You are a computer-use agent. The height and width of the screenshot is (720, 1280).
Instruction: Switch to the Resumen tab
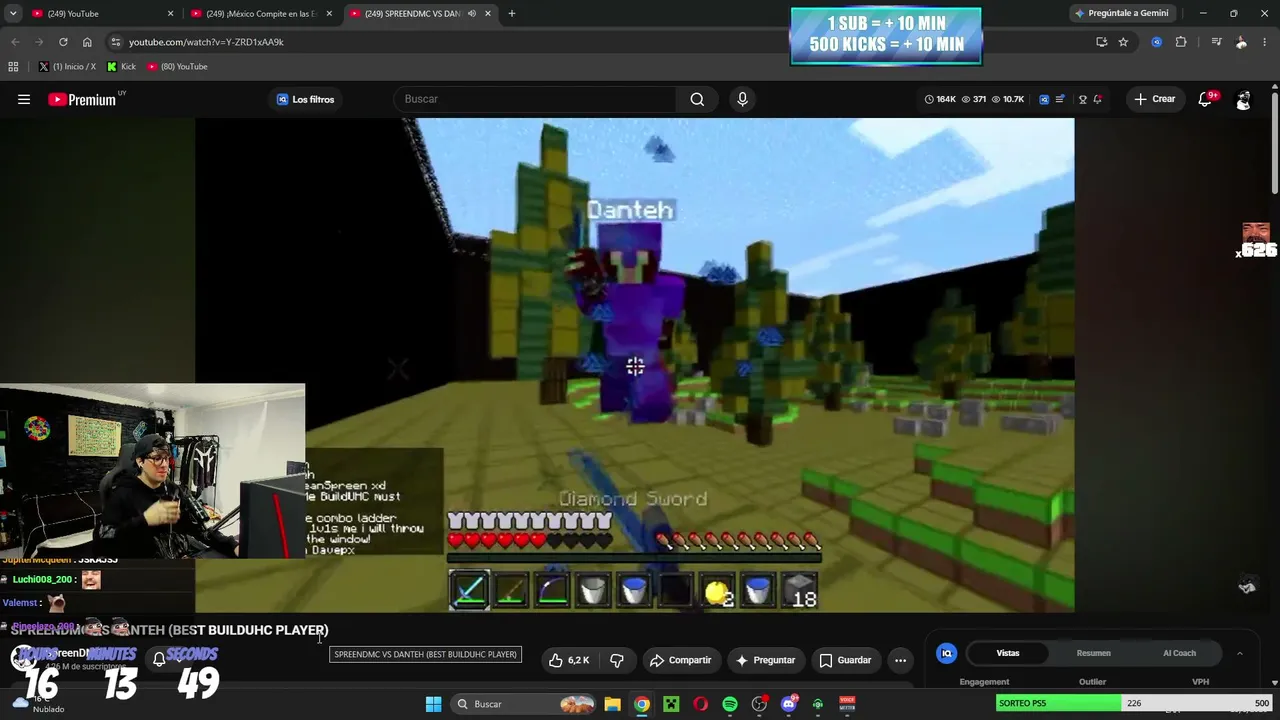1093,653
